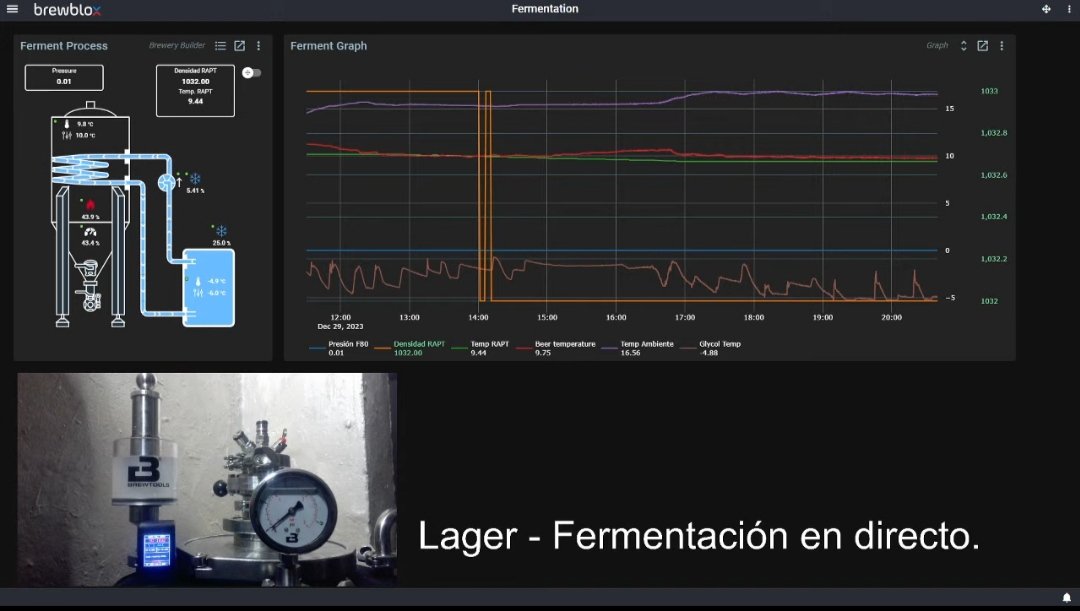1080x611 pixels.
Task: Click the move dashboard icon in the header
Action: pyautogui.click(x=1046, y=9)
